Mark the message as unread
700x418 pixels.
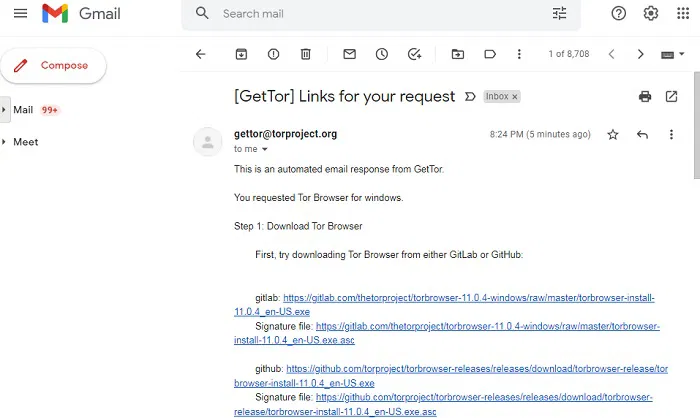(x=350, y=54)
